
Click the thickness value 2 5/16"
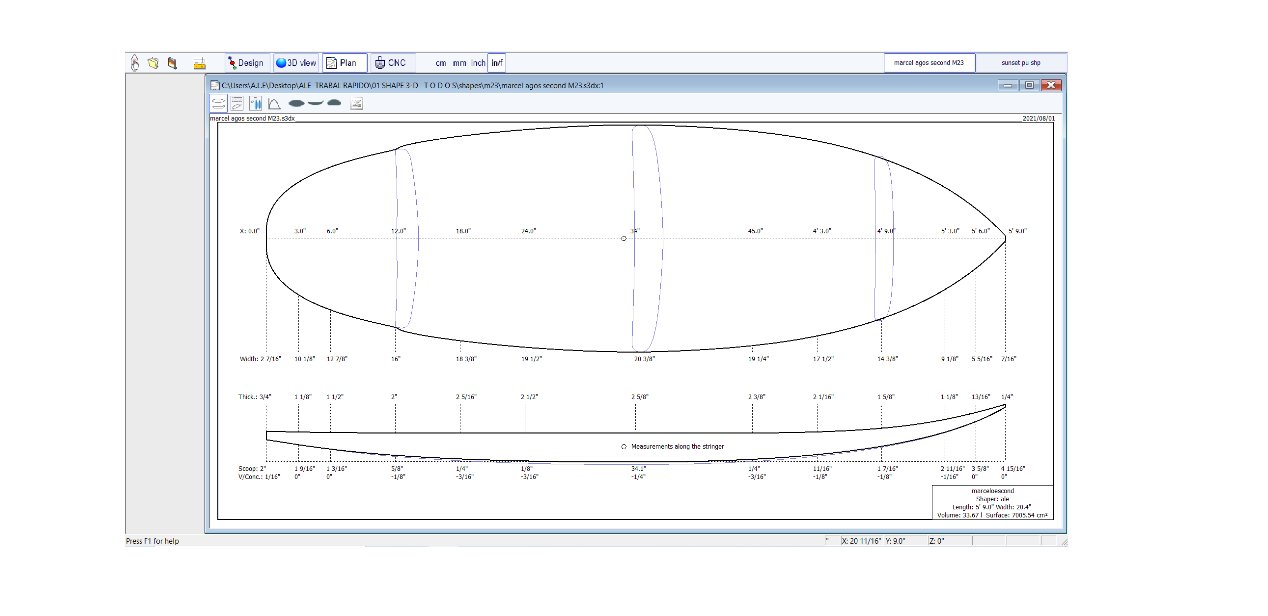coord(466,397)
